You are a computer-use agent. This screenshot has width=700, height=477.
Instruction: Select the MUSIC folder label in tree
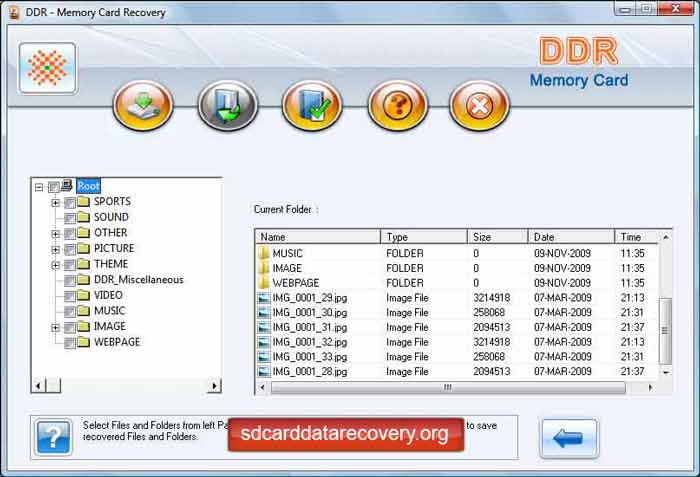pos(110,311)
